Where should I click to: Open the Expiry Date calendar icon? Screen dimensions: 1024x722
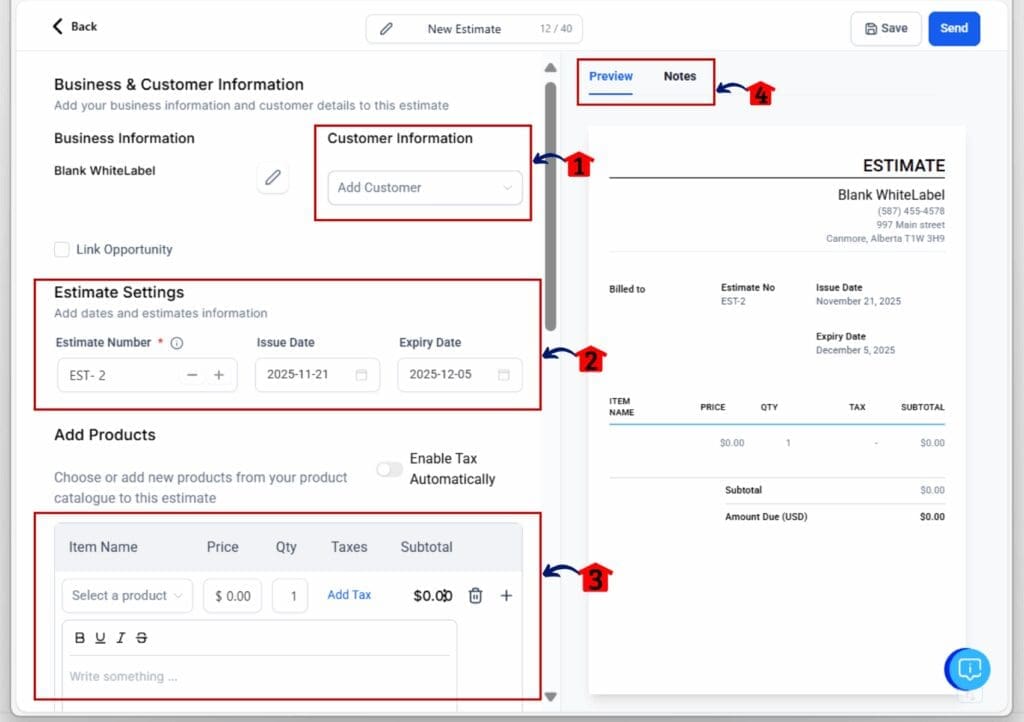click(503, 375)
